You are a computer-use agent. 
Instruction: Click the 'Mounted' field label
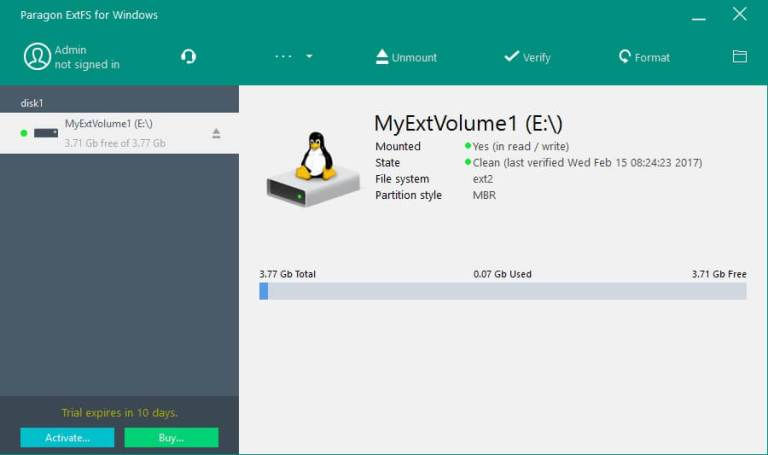tap(398, 146)
